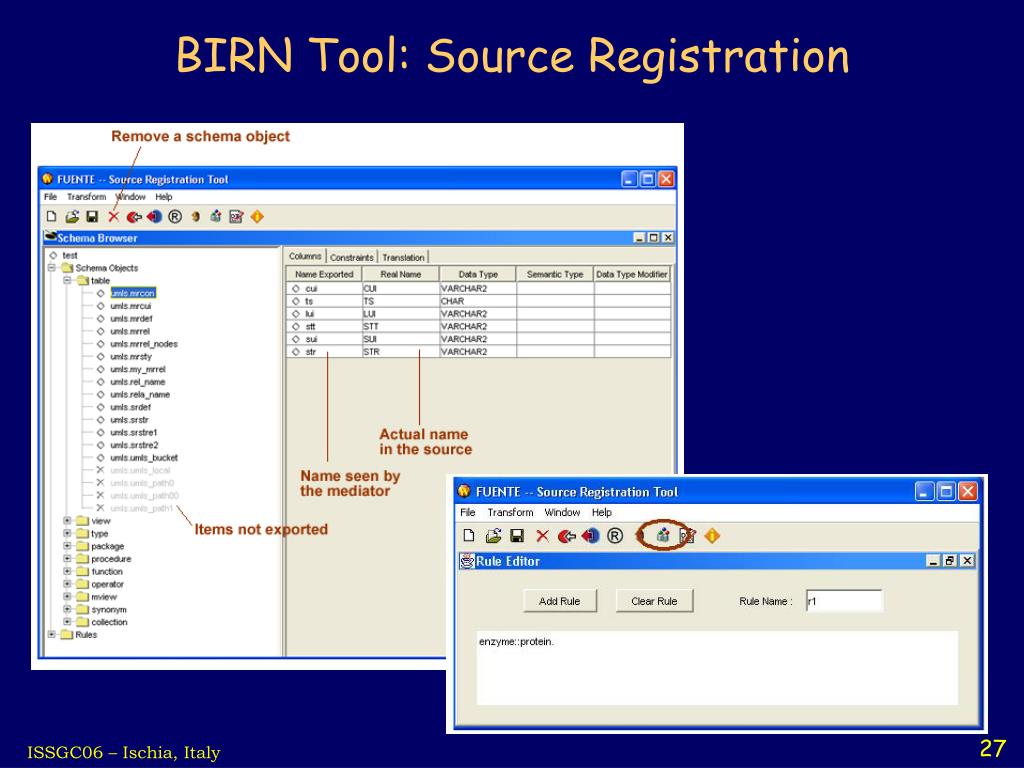Click the New document icon in Schema Browser window
1024x768 pixels.
[52, 217]
